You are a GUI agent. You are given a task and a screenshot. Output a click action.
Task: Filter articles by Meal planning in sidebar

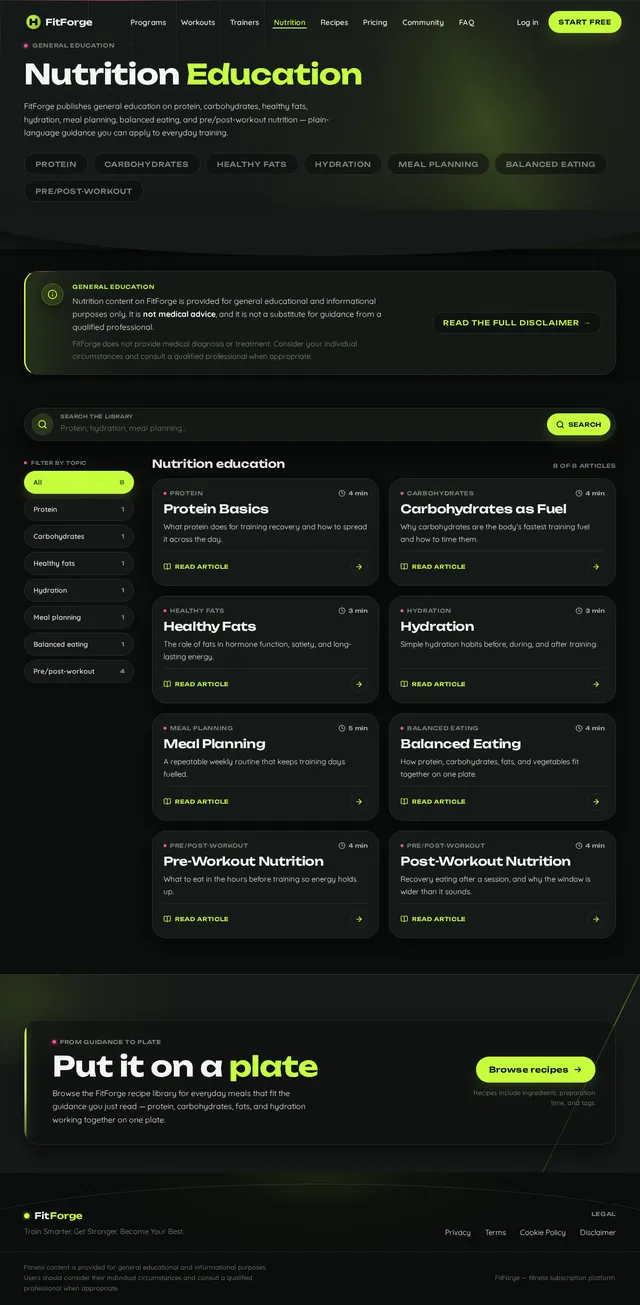tap(79, 617)
